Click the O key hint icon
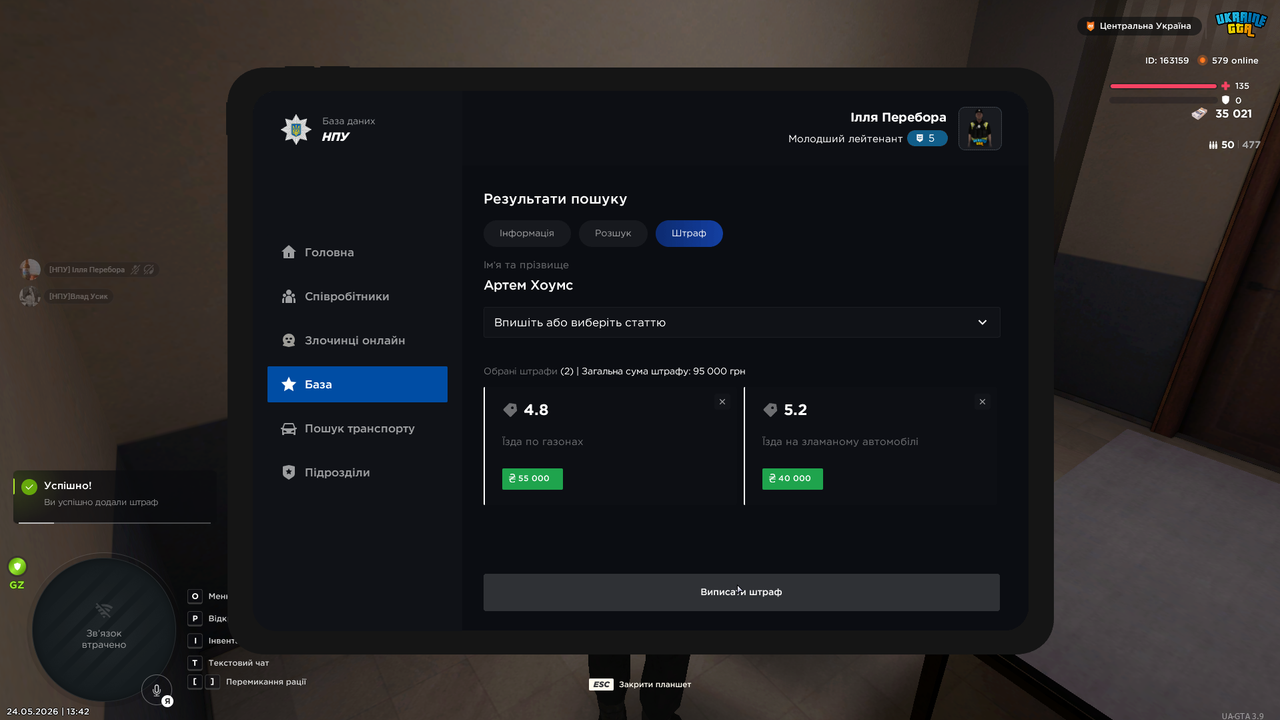Screen dimensions: 1280x720 point(195,596)
